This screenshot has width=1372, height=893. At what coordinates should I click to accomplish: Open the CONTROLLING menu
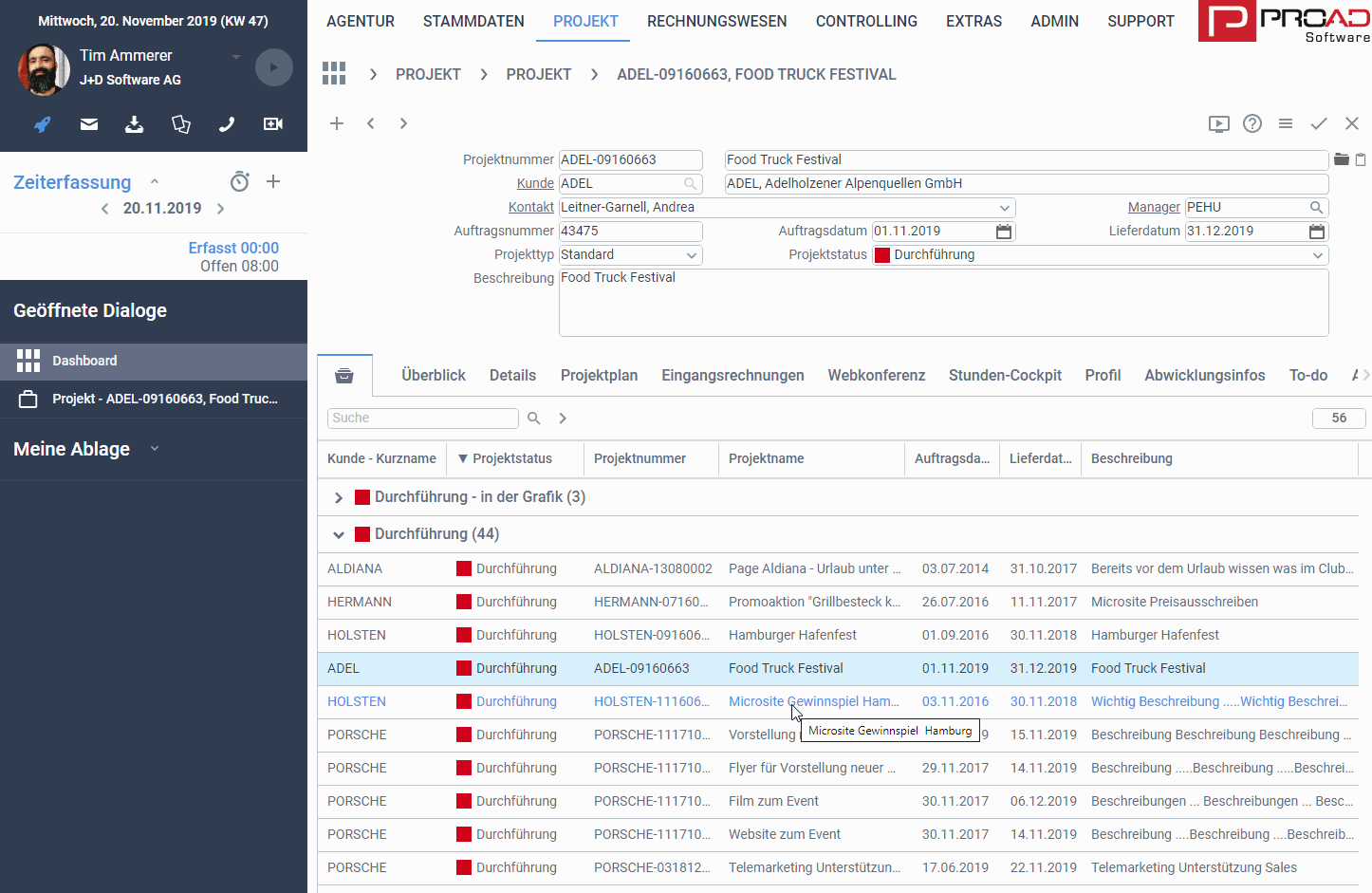point(866,21)
